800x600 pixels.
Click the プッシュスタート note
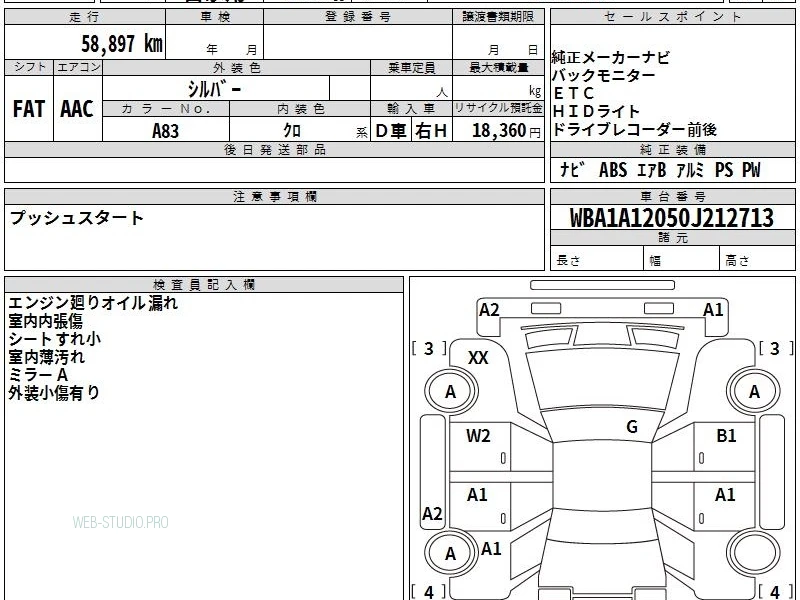pyautogui.click(x=77, y=218)
